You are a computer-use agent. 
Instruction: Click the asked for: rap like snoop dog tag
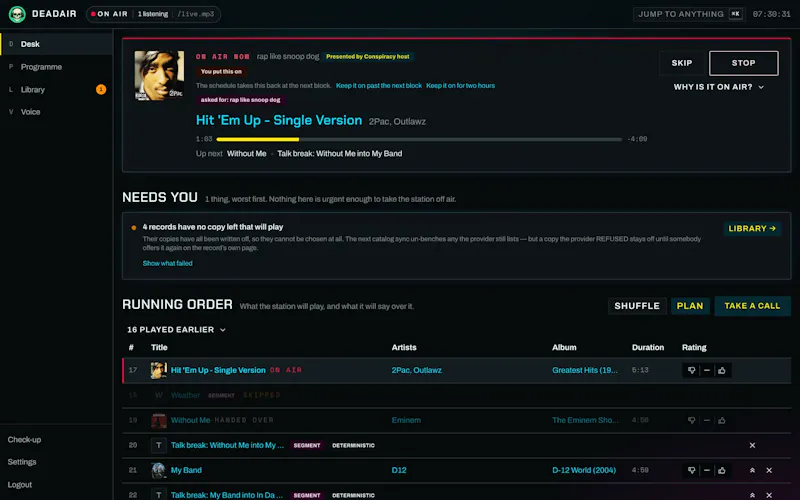tap(240, 100)
